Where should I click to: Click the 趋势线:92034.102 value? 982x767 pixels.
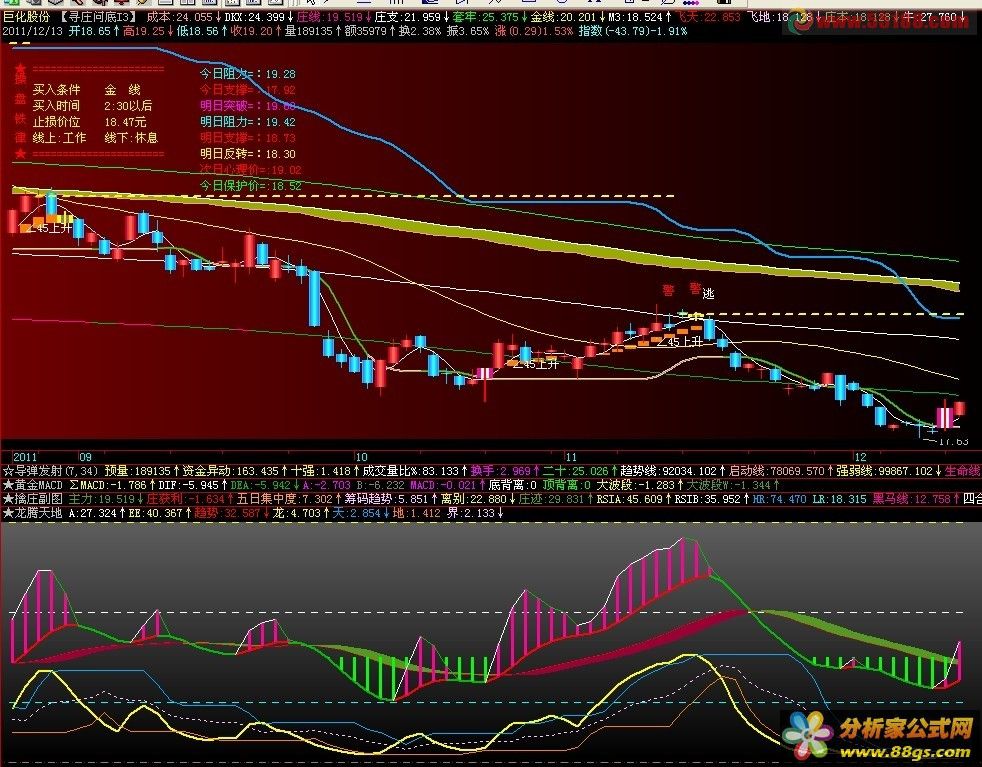[668, 471]
